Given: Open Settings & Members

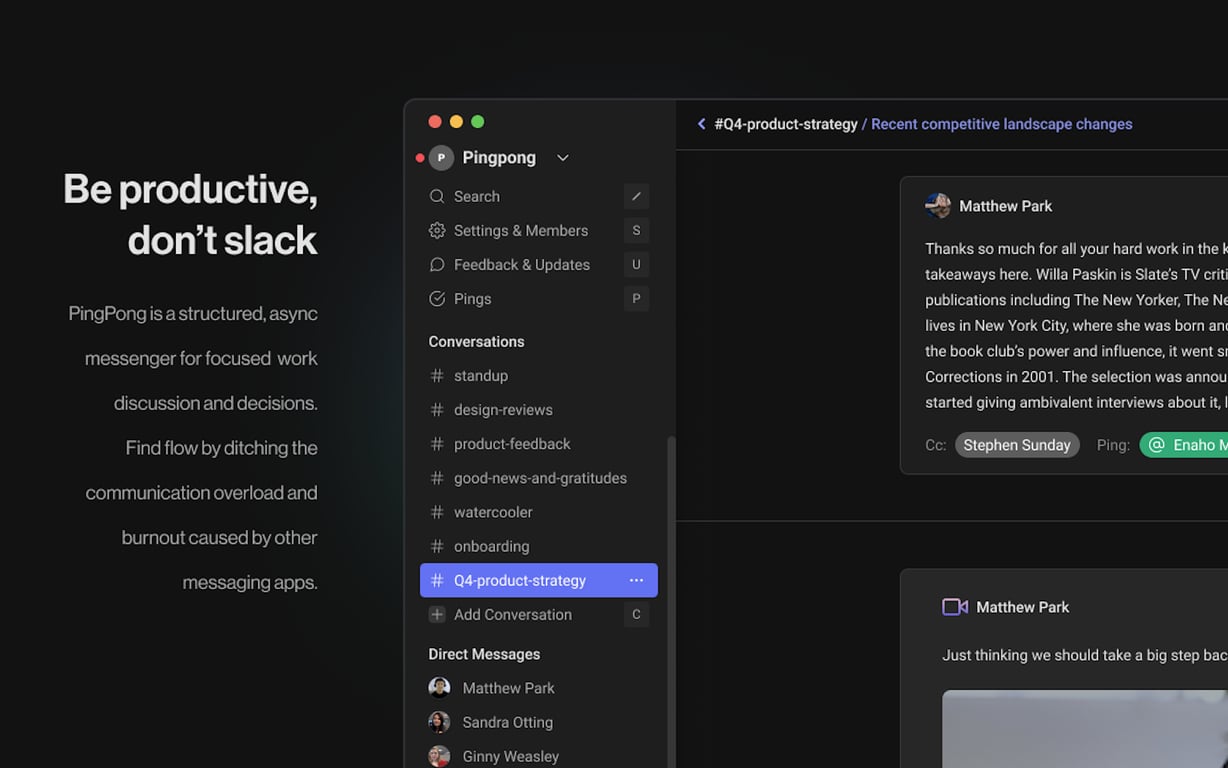Looking at the screenshot, I should tap(538, 231).
